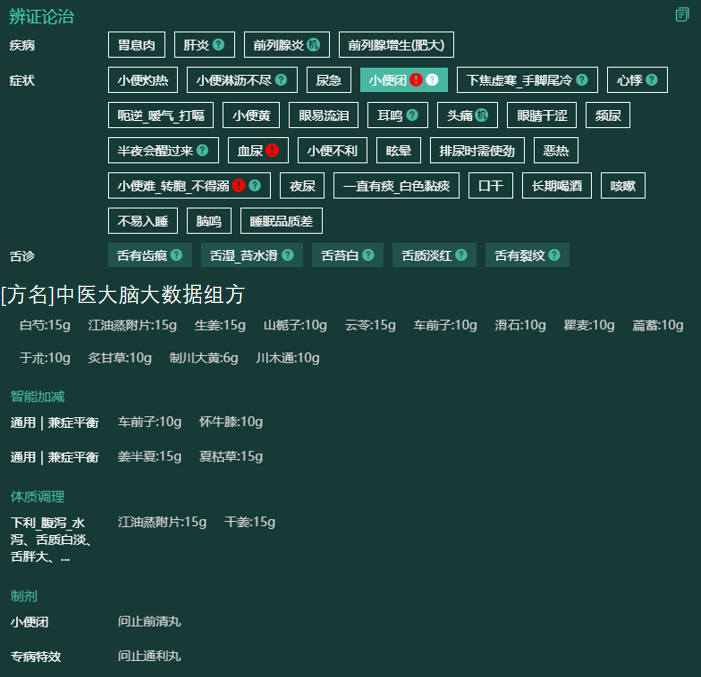
Task: Expand truncated 下利_腹泻_水泻 constitution label
Action: coord(51,540)
